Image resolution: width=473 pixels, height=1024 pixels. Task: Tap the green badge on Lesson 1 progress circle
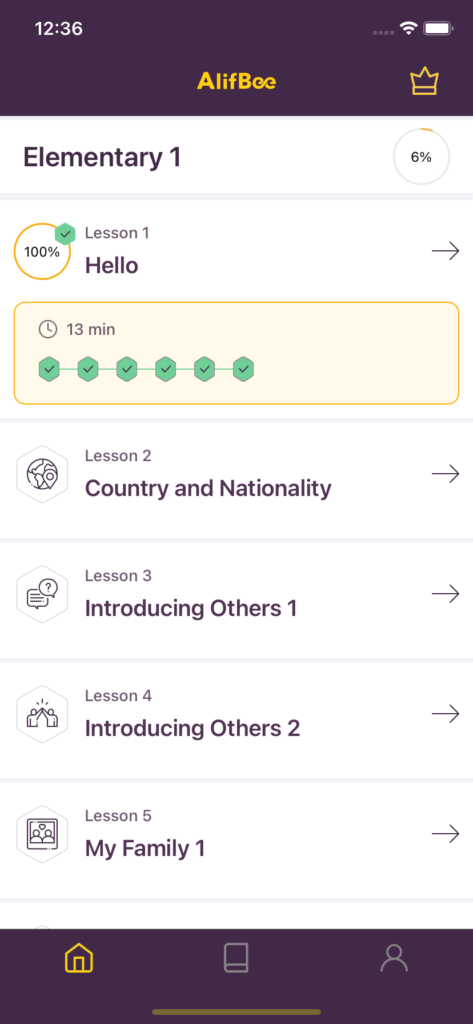65,233
